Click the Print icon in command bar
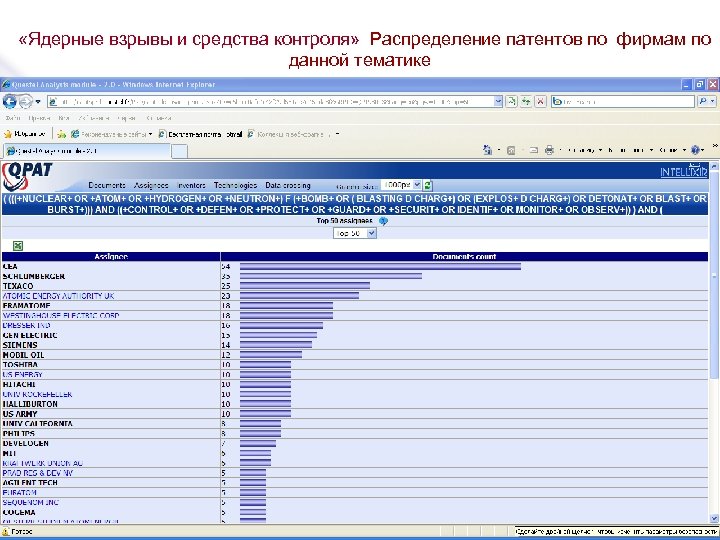The height and width of the screenshot is (540, 720). click(x=549, y=150)
